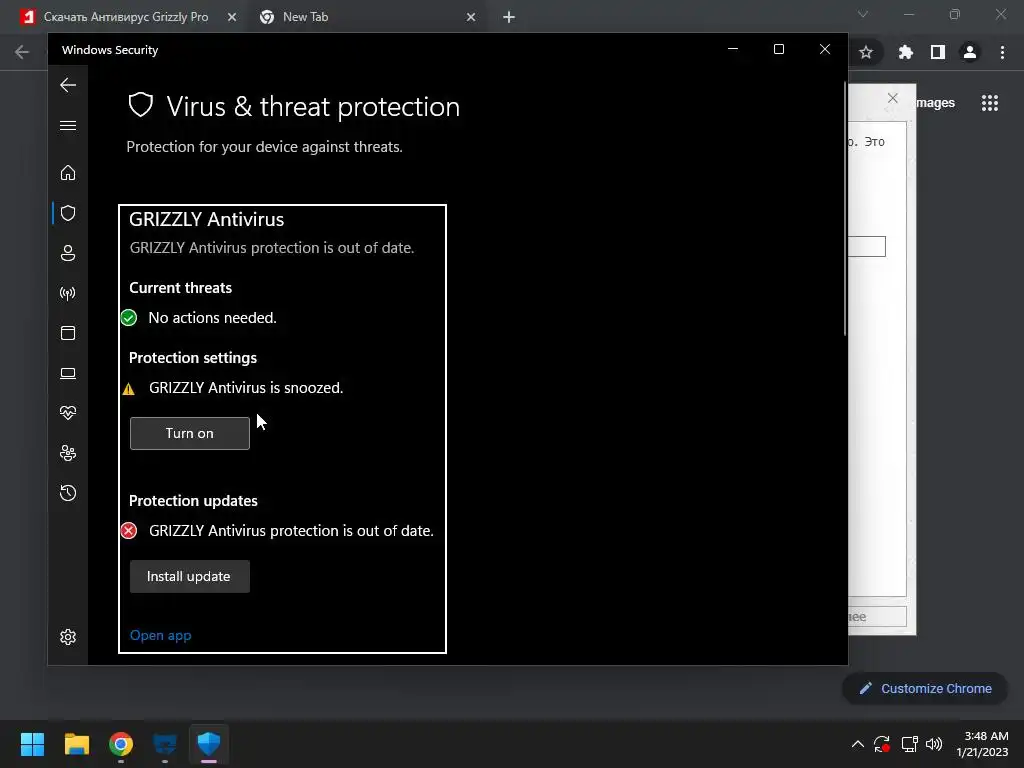
Task: Select Virus & threat protection shield icon
Action: click(68, 213)
